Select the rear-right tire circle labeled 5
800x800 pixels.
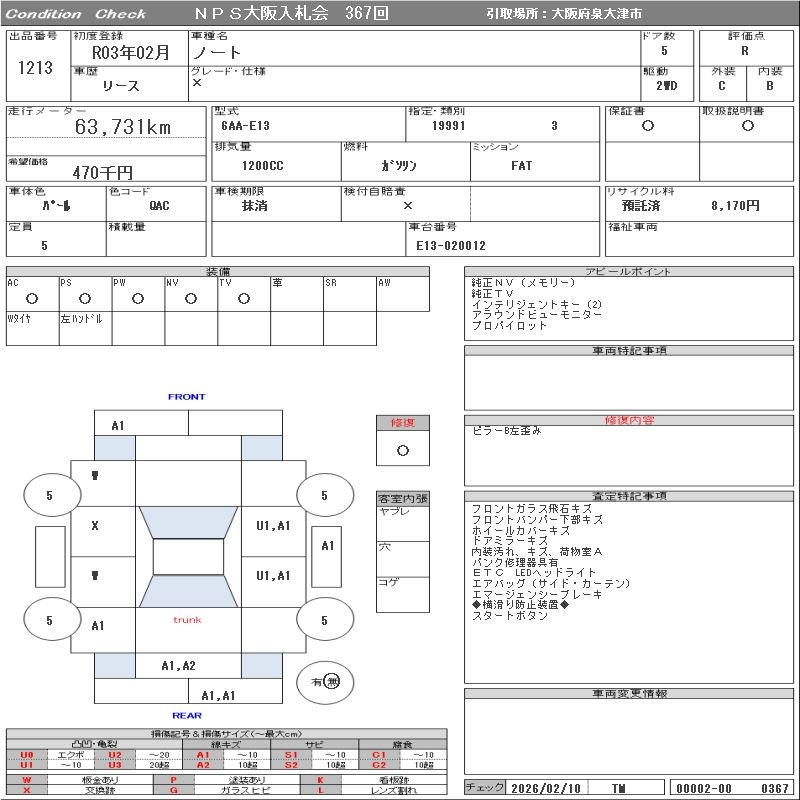[x=325, y=620]
